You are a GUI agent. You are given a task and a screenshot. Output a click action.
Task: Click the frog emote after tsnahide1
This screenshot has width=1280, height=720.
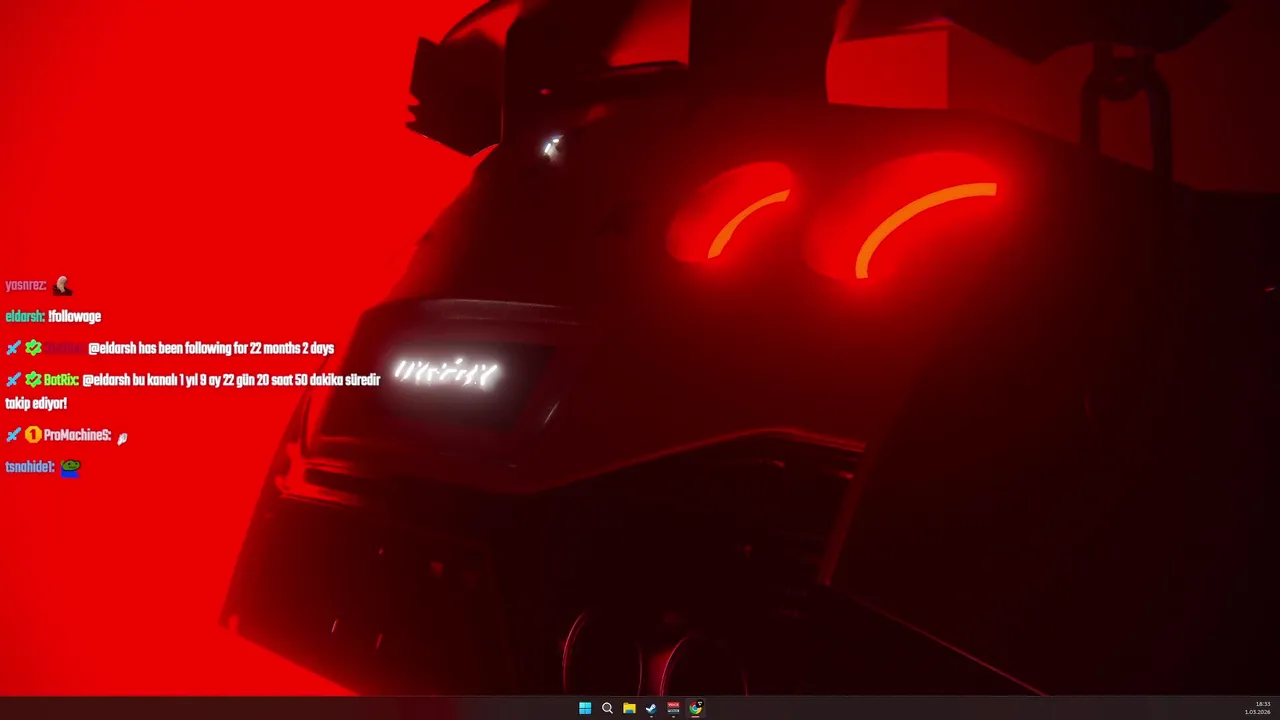tap(70, 467)
